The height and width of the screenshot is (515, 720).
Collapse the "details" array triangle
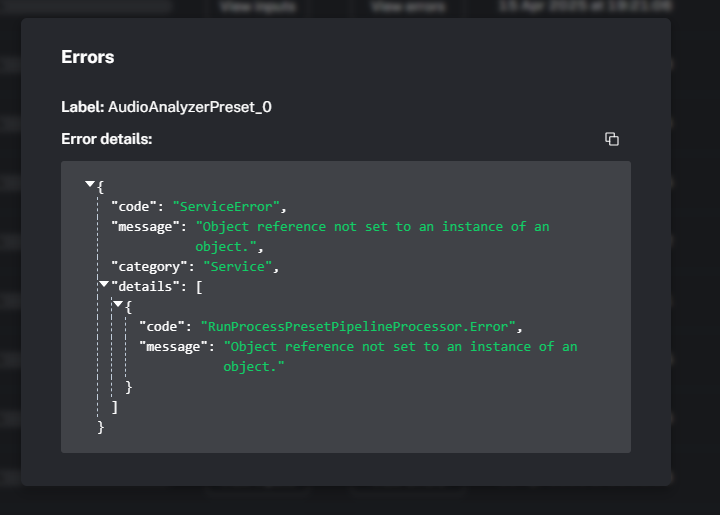104,284
